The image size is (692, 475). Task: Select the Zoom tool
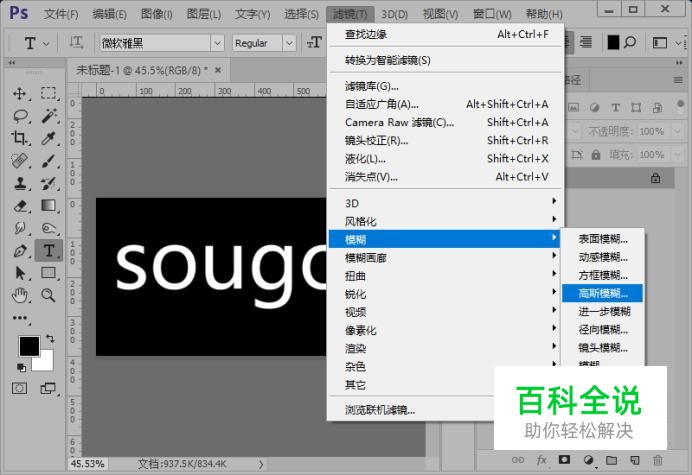coord(49,295)
